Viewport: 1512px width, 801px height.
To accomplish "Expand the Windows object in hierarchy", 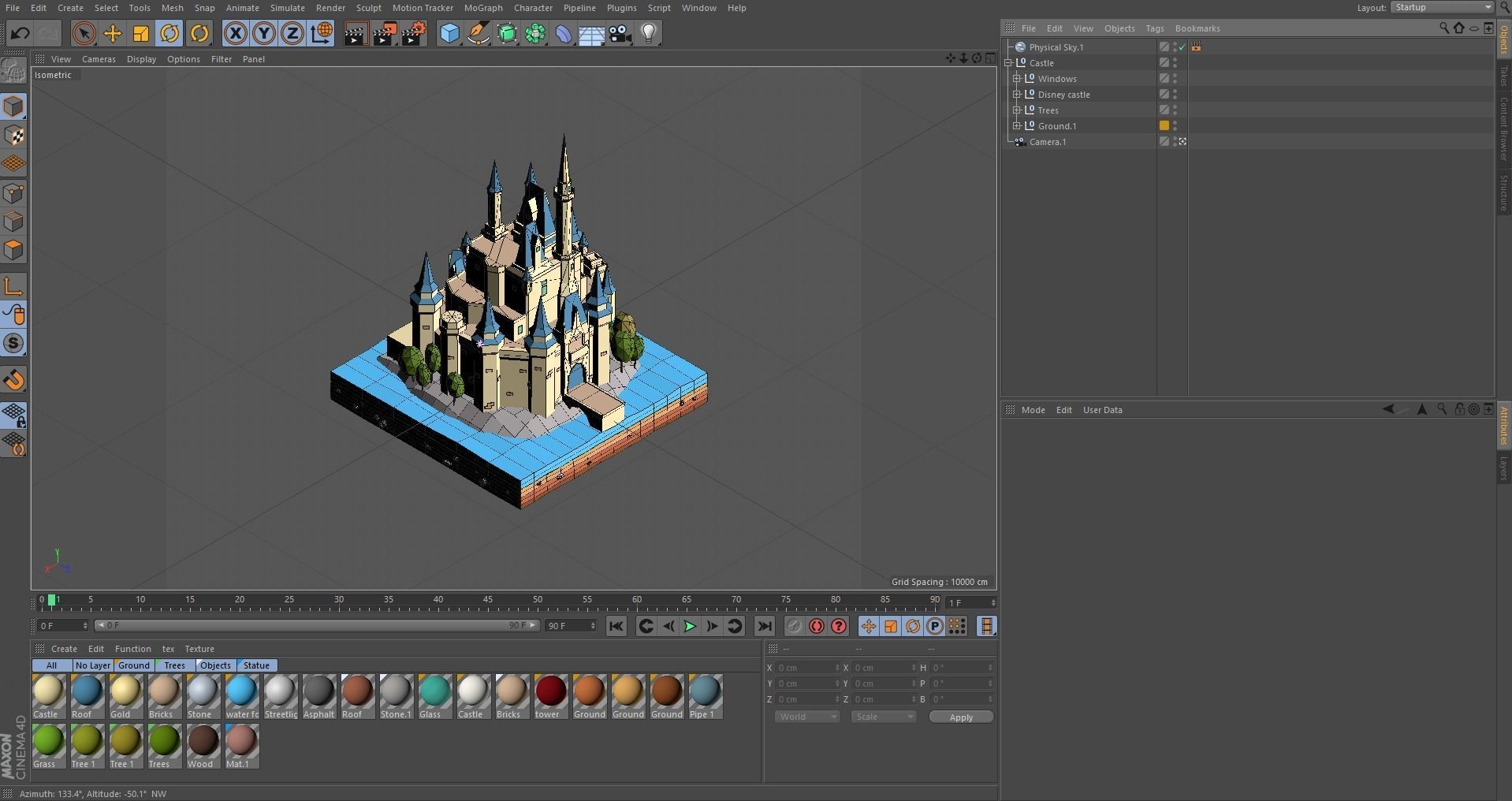I will tap(1017, 78).
